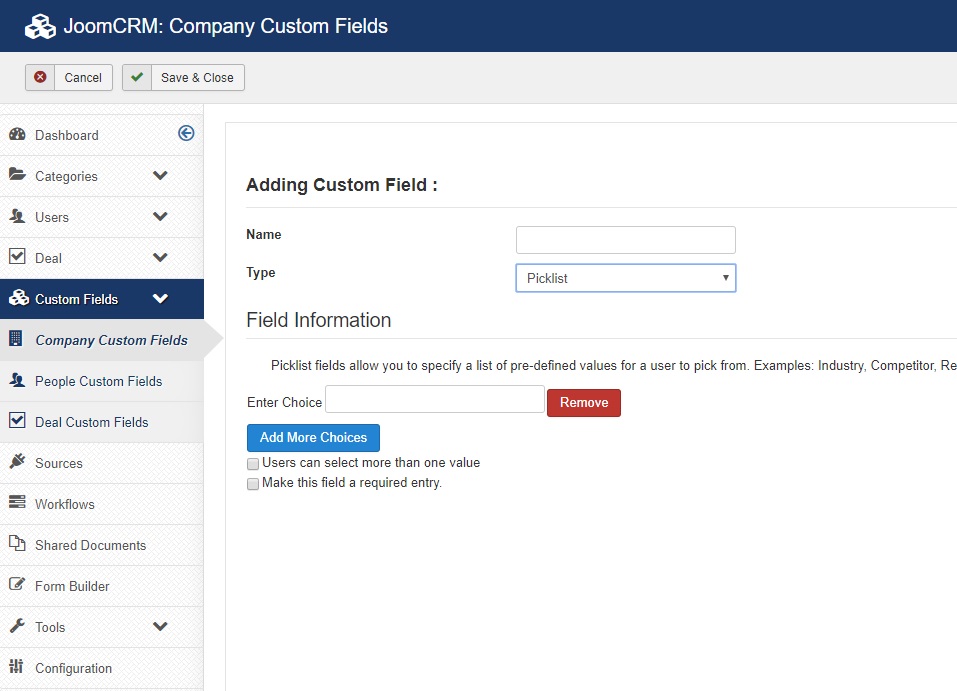Click the Adding Custom Field heading
Viewport: 957px width, 691px height.
tap(342, 185)
